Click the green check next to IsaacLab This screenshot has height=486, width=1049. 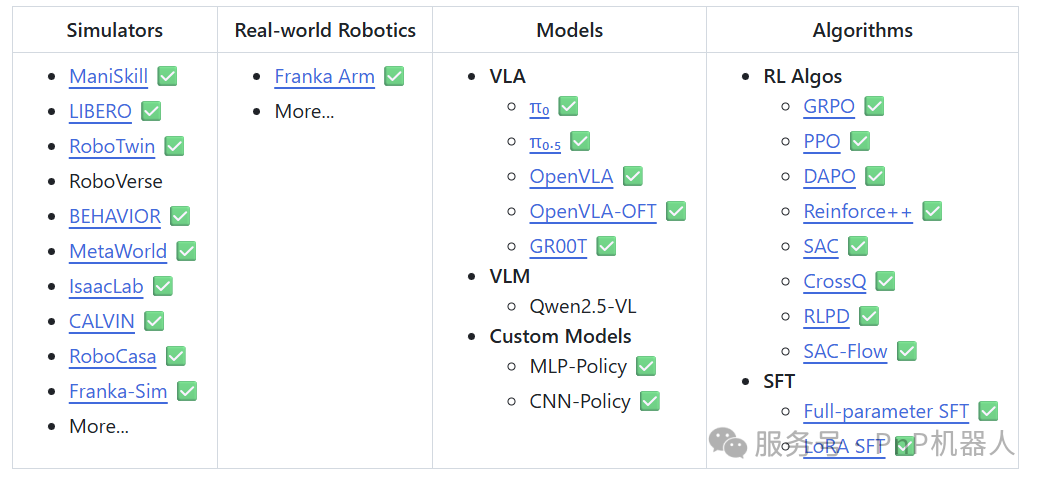pos(163,287)
